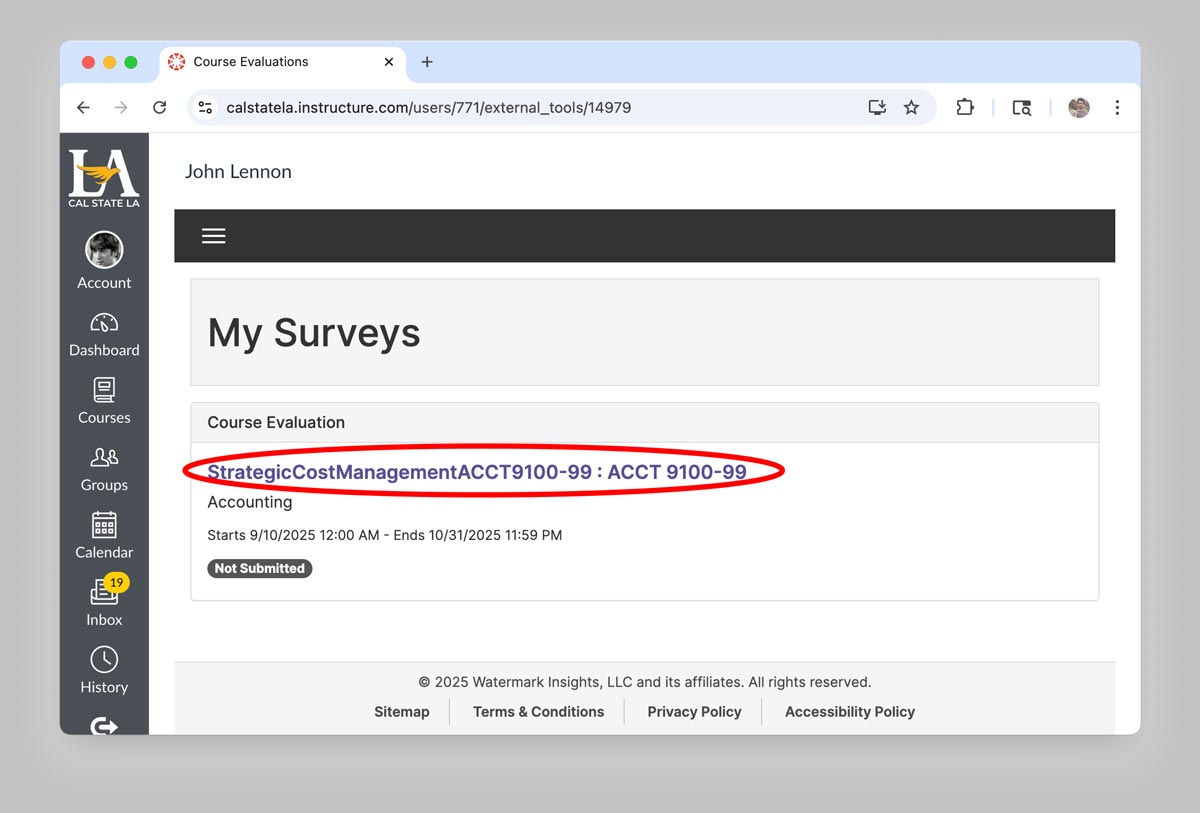1200x813 pixels.
Task: Open the browser's three-dot menu
Action: (1117, 107)
